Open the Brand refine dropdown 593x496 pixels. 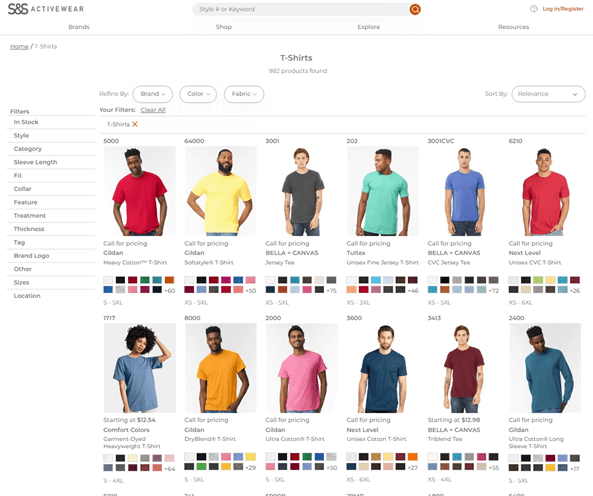point(153,94)
